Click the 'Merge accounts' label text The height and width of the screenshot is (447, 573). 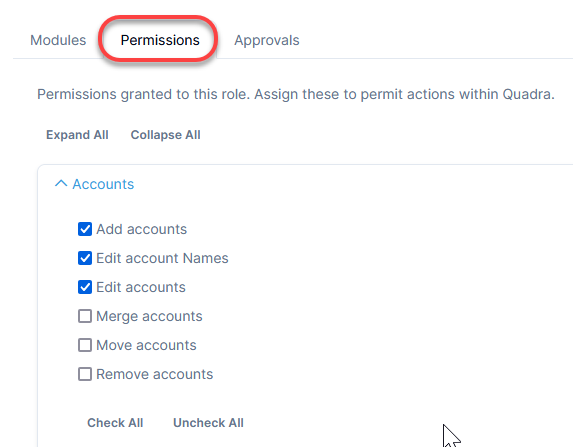tap(149, 317)
